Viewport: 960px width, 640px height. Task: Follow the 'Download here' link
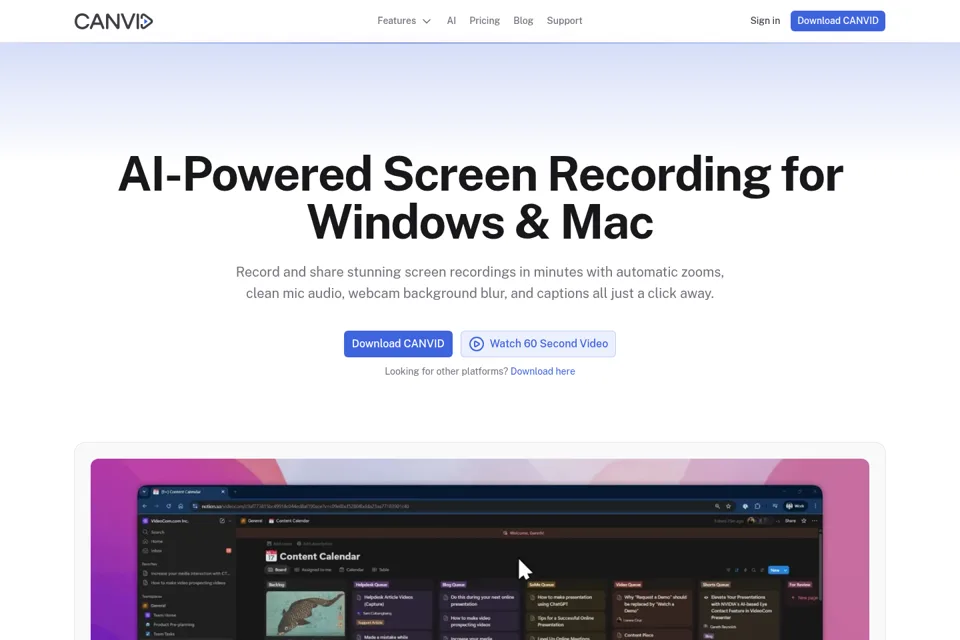pos(542,371)
